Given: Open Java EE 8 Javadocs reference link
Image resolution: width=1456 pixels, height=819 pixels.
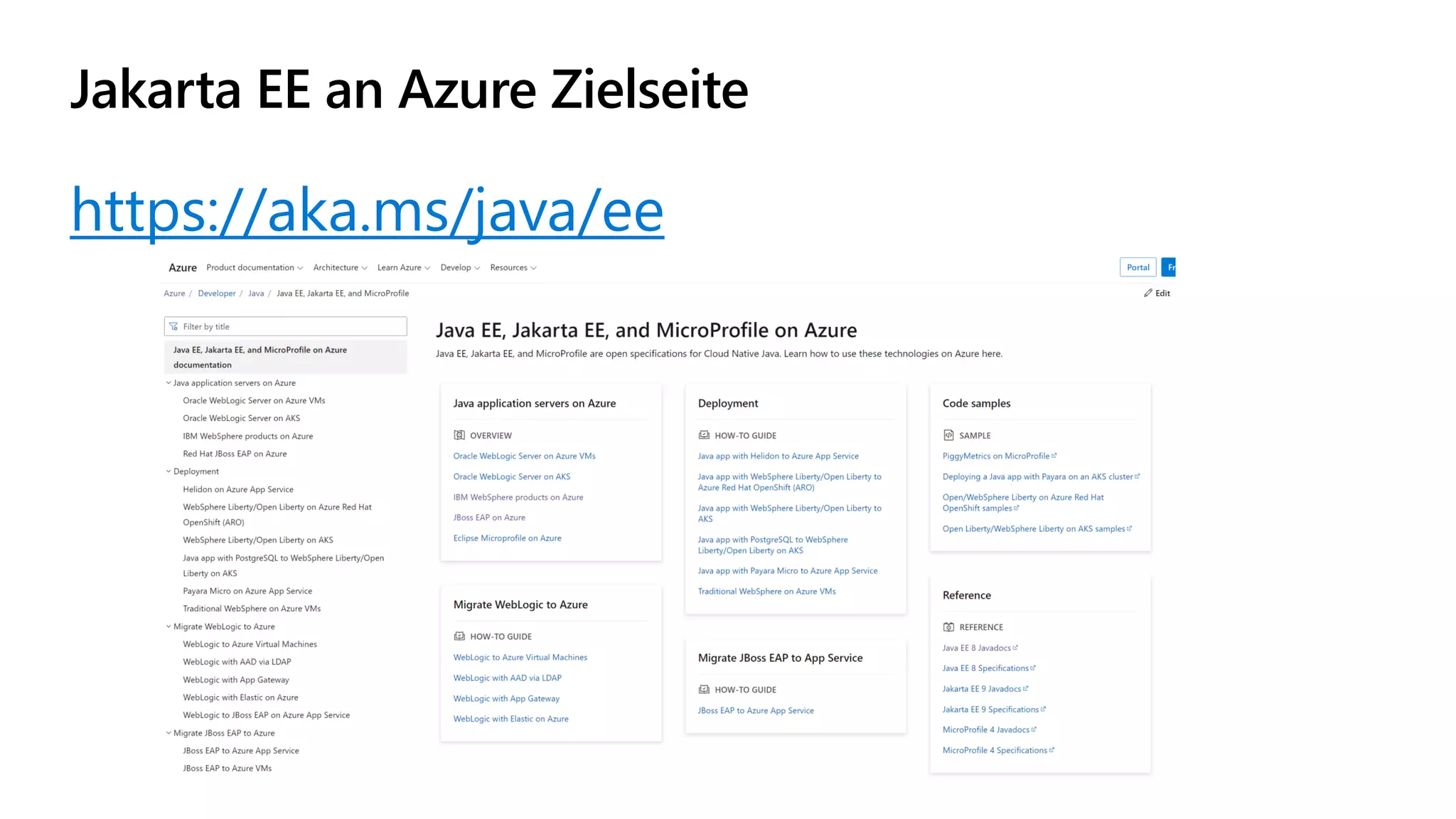Looking at the screenshot, I should click(977, 648).
